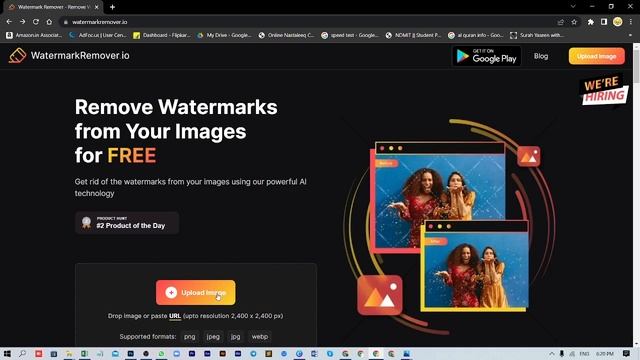640x360 pixels.
Task: Open the AdFoc.us User Center bookmark
Action: [98, 36]
